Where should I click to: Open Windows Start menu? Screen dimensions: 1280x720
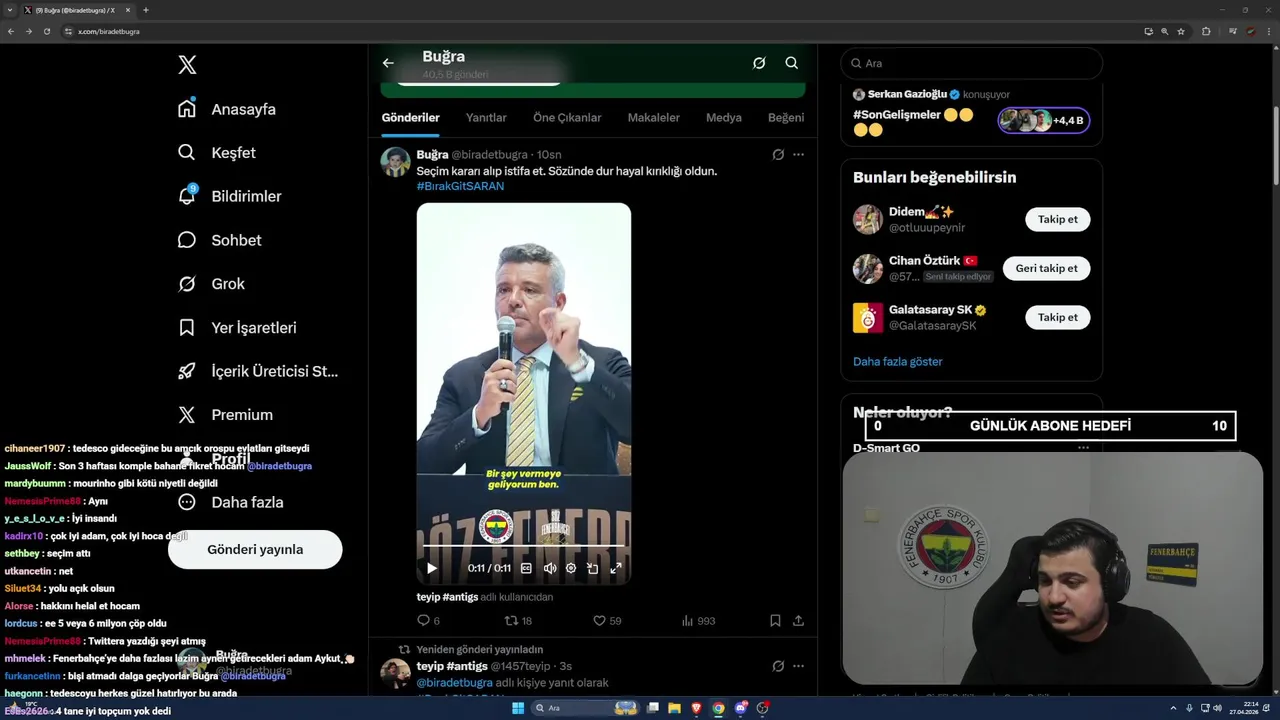click(x=518, y=708)
